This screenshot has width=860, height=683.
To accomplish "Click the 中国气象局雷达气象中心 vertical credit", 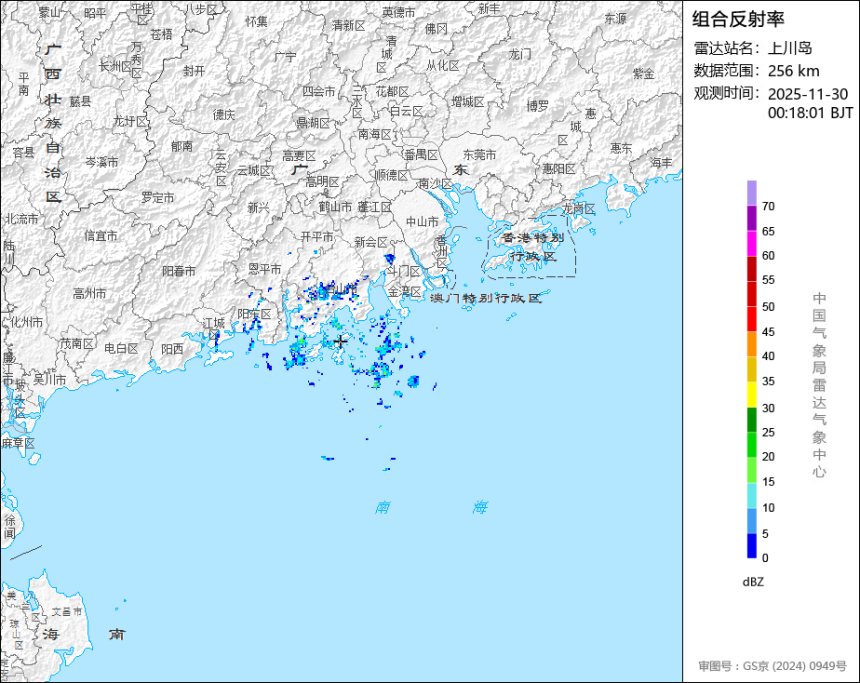I will pyautogui.click(x=819, y=385).
